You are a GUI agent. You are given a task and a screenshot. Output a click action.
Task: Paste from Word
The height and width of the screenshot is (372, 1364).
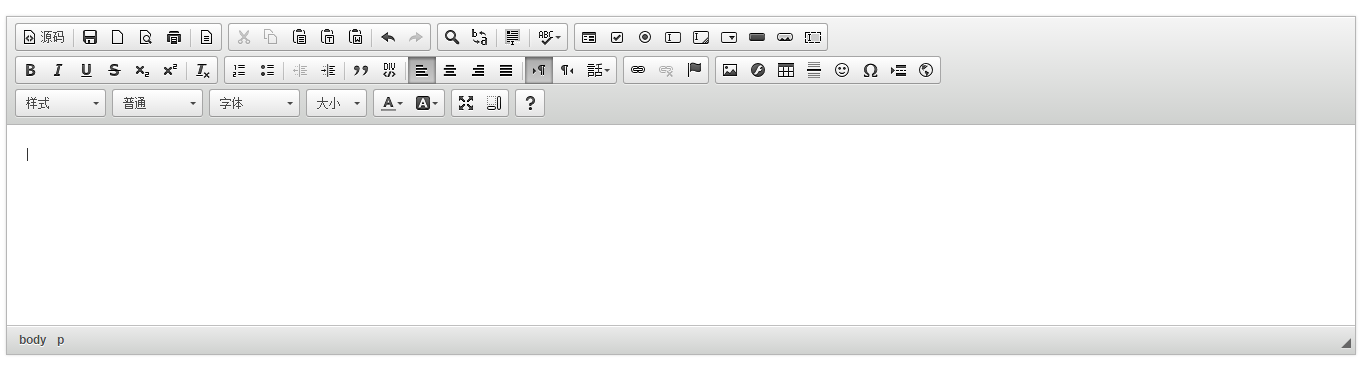355,37
